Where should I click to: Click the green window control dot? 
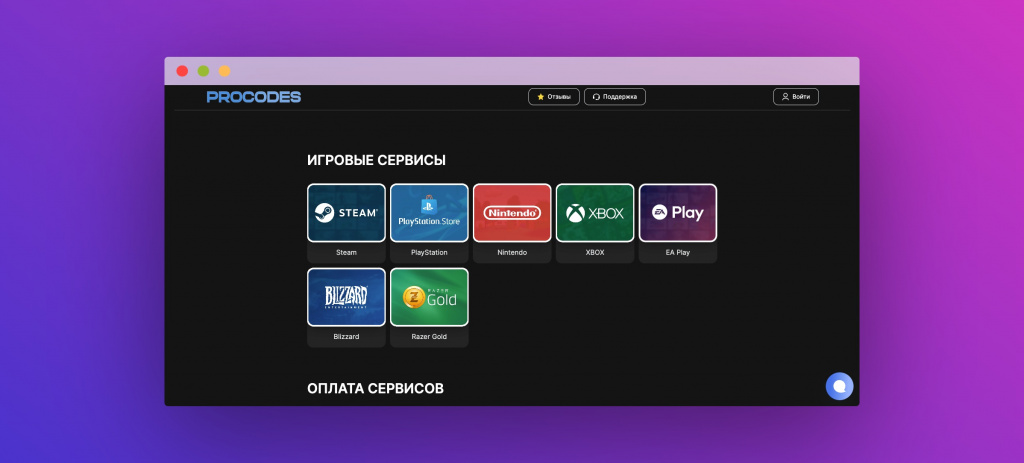point(203,71)
